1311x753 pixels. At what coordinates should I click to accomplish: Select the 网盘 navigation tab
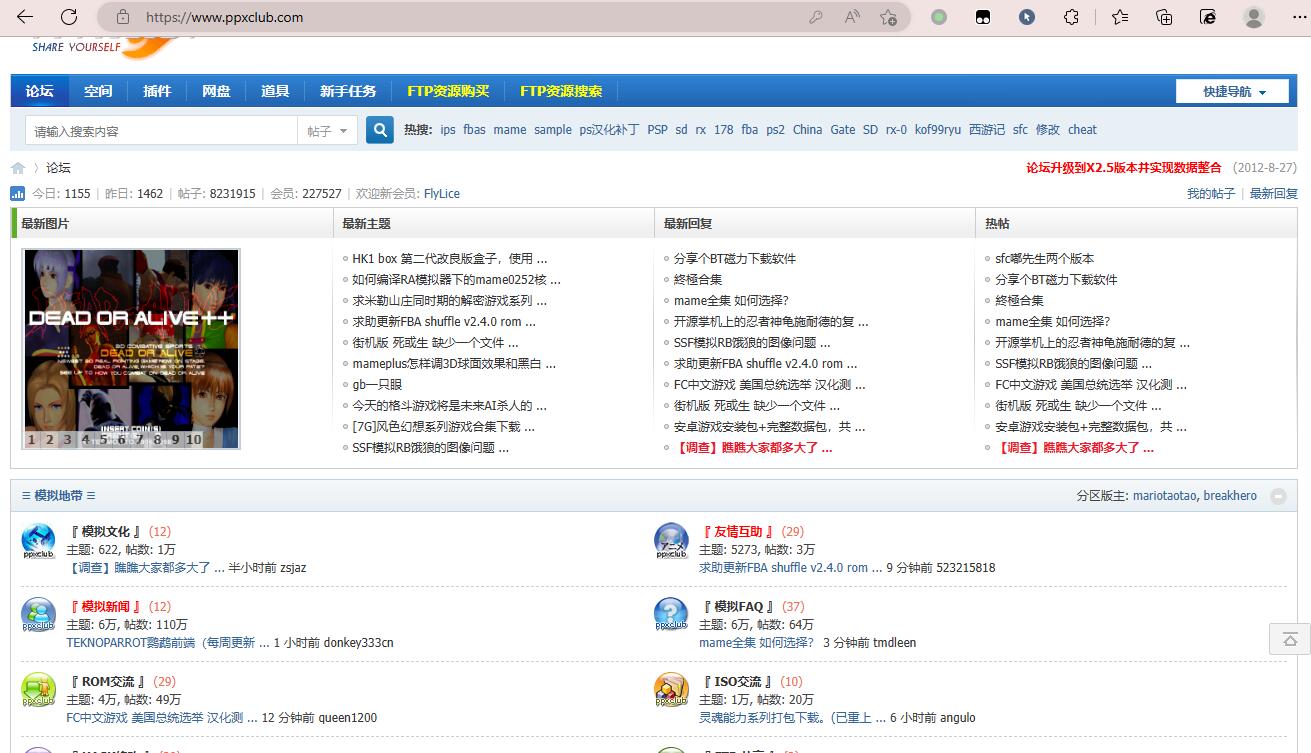click(216, 91)
